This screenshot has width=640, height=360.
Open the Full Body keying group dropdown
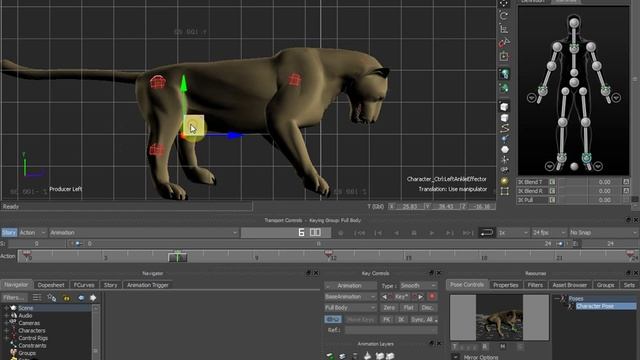350,308
